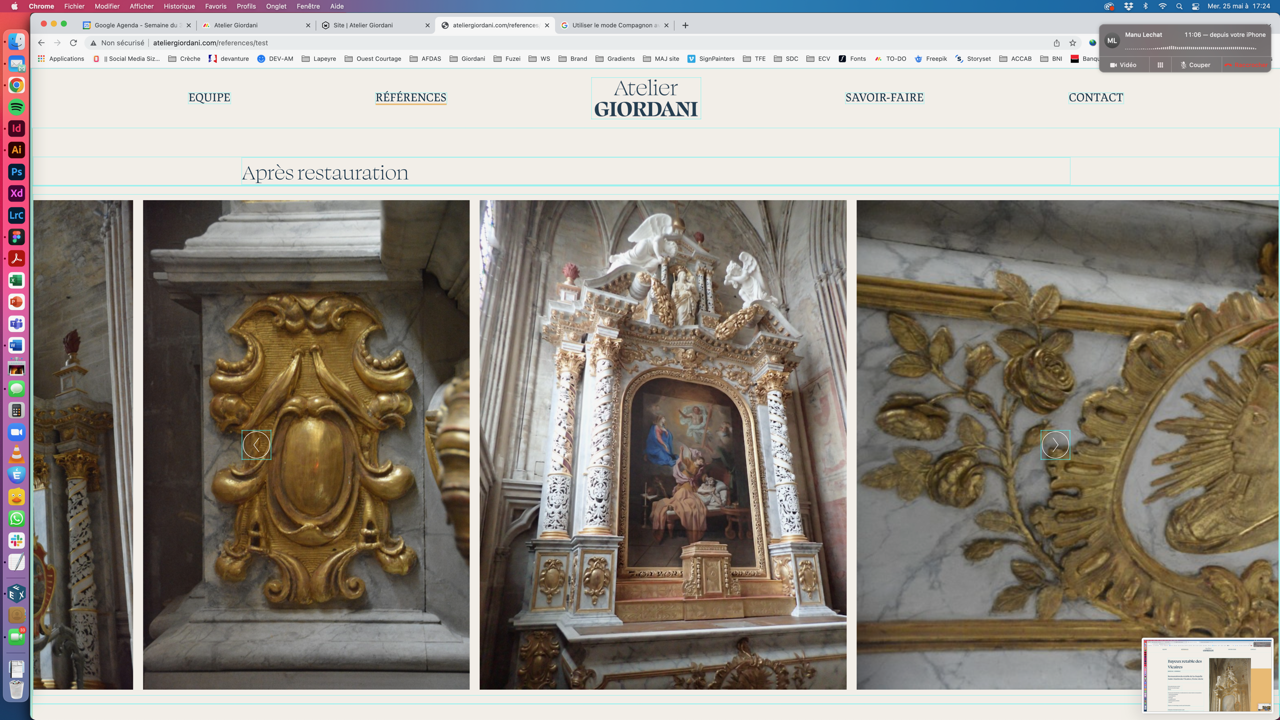Open the Atelier Giordani logo home link
The width and height of the screenshot is (1280, 720).
(646, 98)
